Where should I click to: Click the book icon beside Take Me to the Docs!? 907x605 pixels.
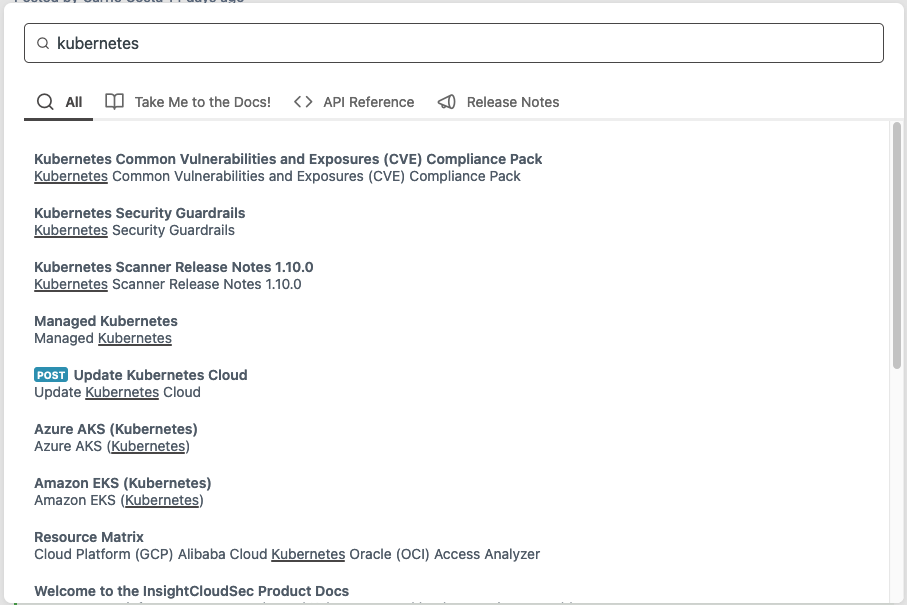pos(115,102)
